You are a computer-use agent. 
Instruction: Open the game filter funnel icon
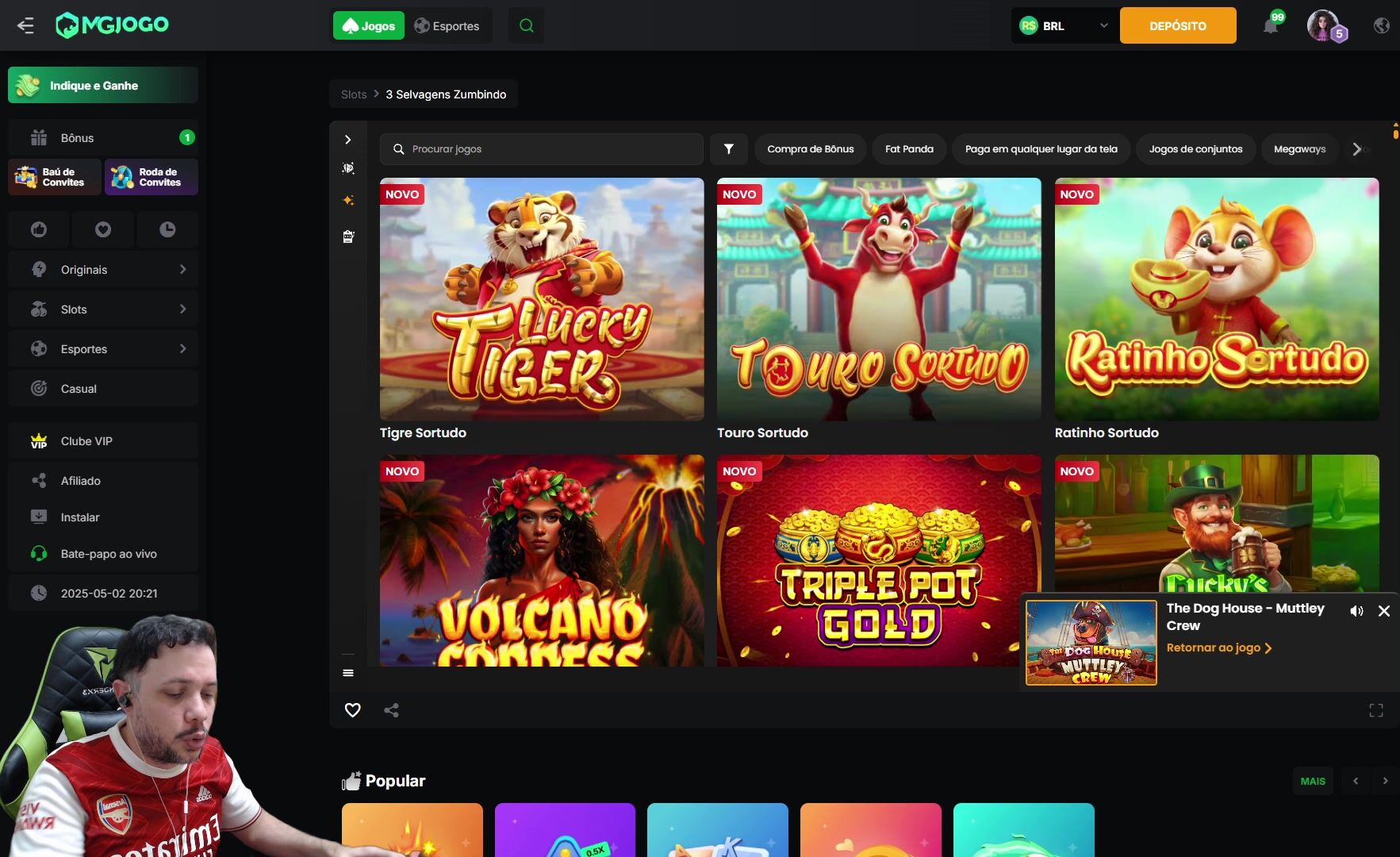728,148
